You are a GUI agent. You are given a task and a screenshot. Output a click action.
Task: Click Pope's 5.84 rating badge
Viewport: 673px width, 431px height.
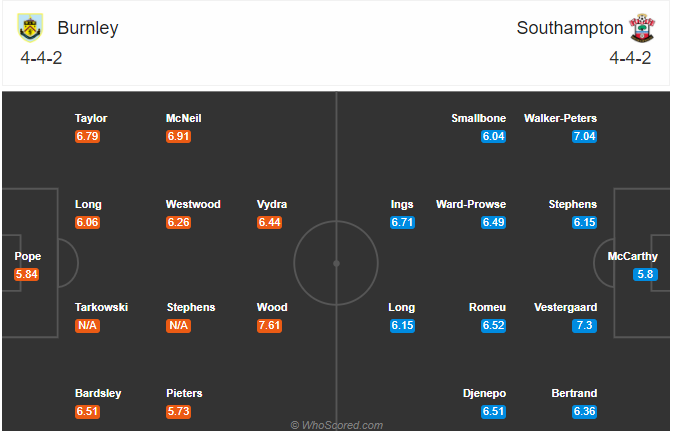tap(27, 274)
